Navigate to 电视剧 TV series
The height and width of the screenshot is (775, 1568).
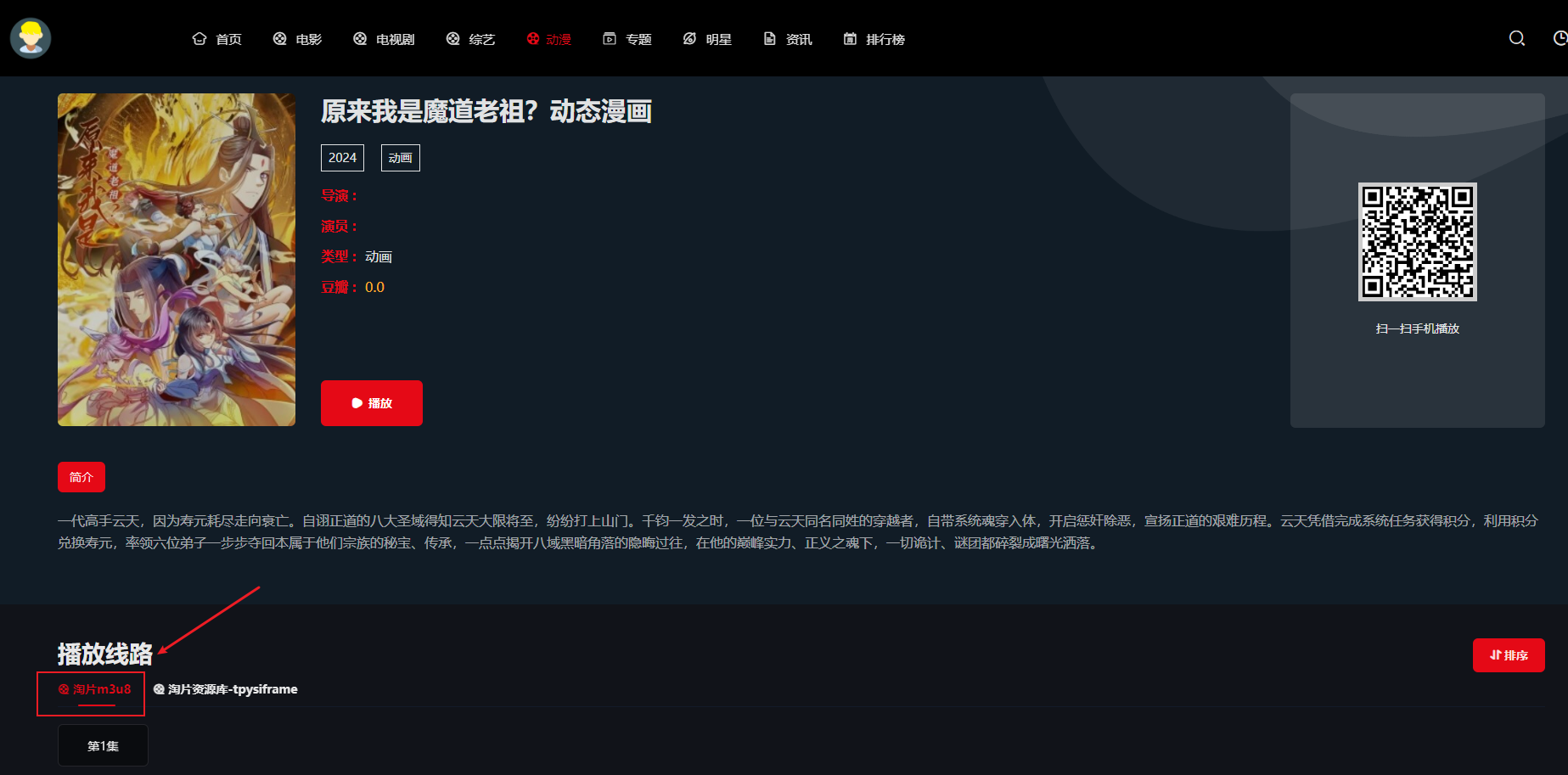(x=384, y=39)
